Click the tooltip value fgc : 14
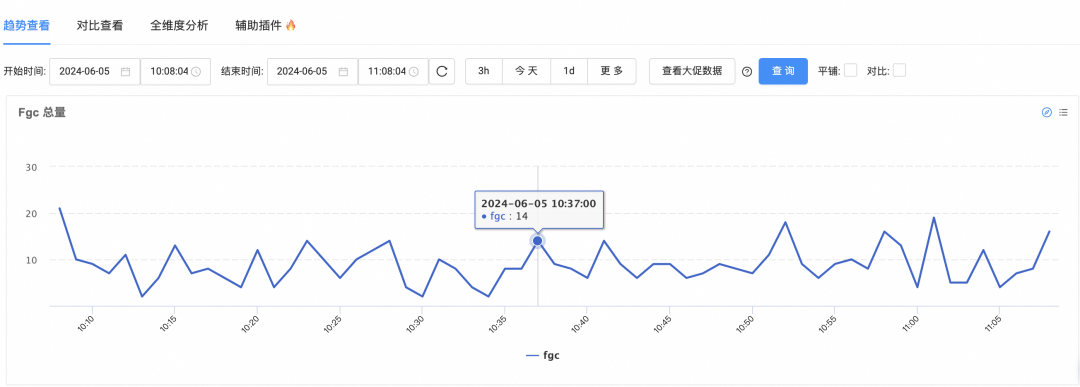Viewport: 1080px width, 387px height. (505, 216)
